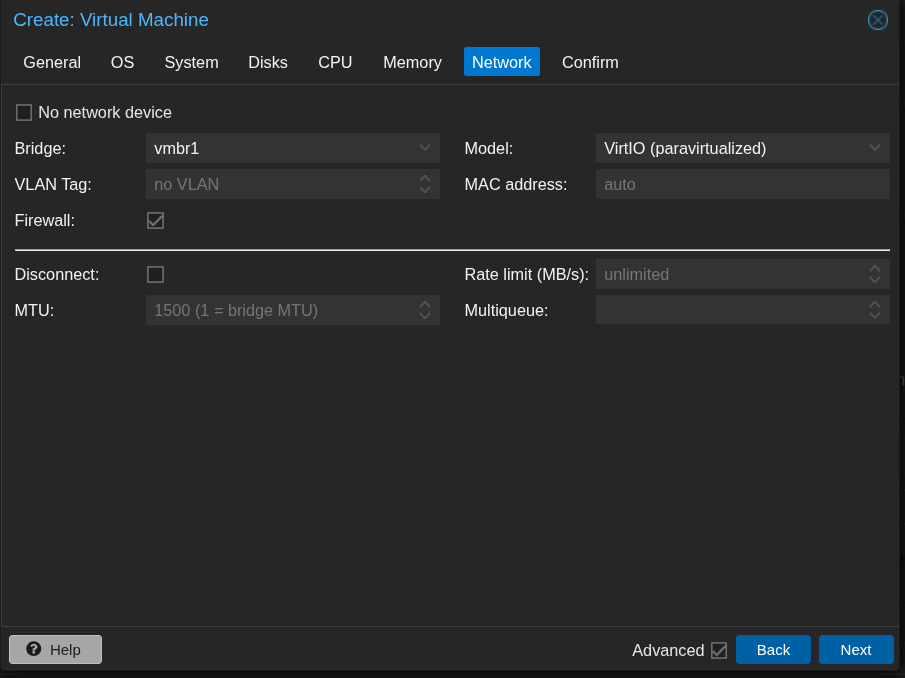The image size is (905, 678).
Task: Click the MTU field spinner arrows
Action: [424, 310]
